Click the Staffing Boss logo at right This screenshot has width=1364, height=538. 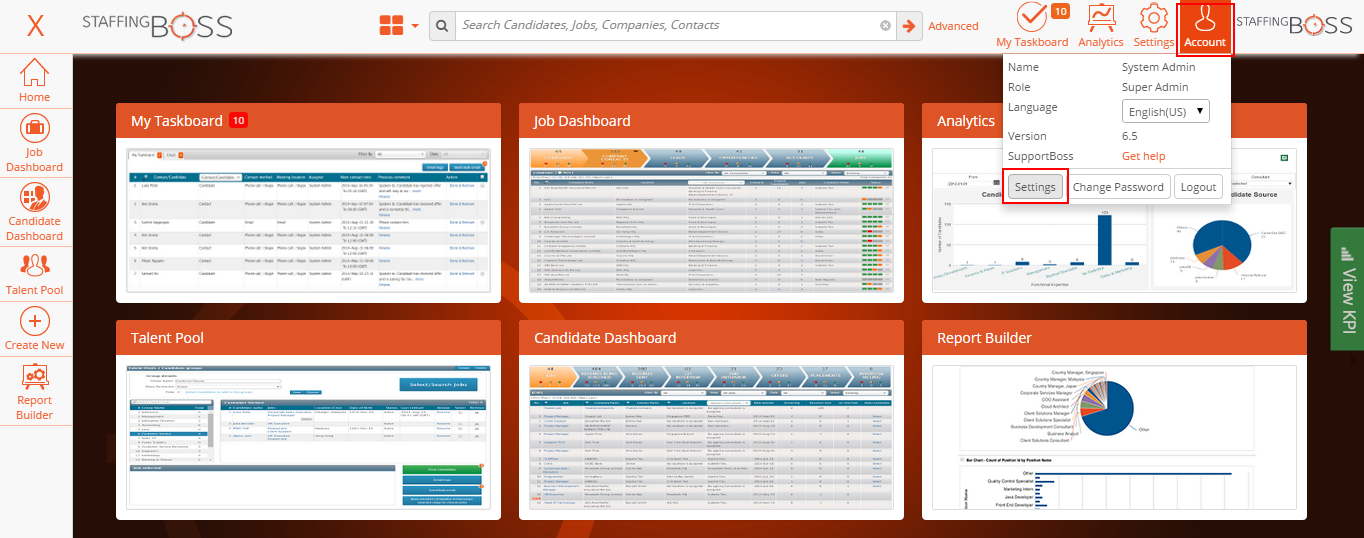(1295, 26)
